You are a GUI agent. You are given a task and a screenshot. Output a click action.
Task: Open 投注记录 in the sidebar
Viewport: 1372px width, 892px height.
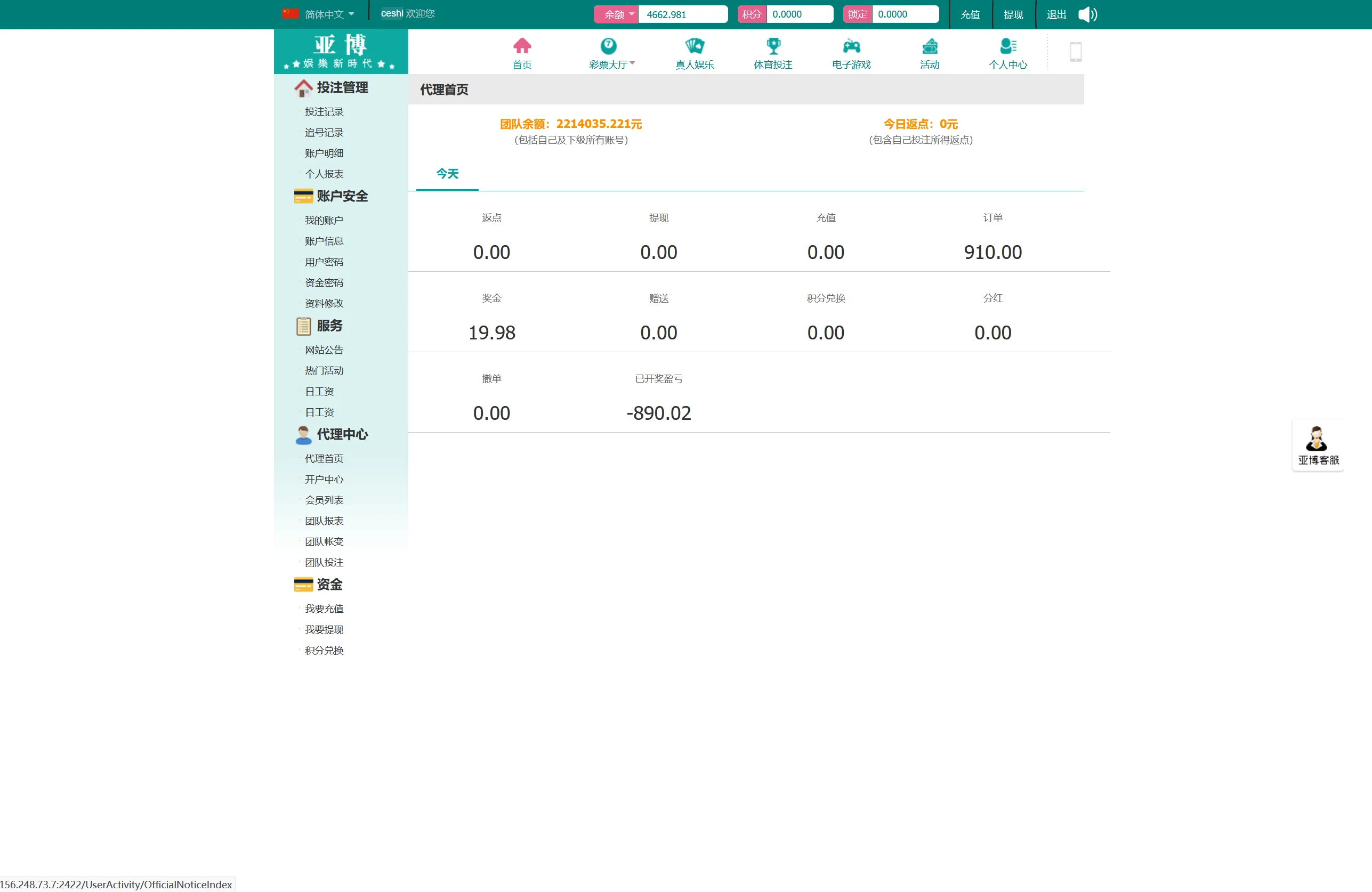(x=324, y=112)
